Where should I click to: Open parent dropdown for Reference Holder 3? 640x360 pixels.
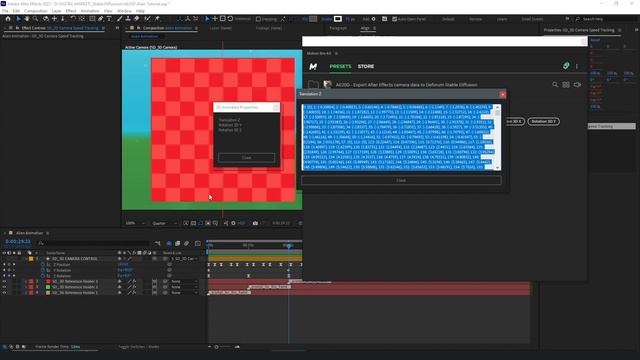[184, 281]
